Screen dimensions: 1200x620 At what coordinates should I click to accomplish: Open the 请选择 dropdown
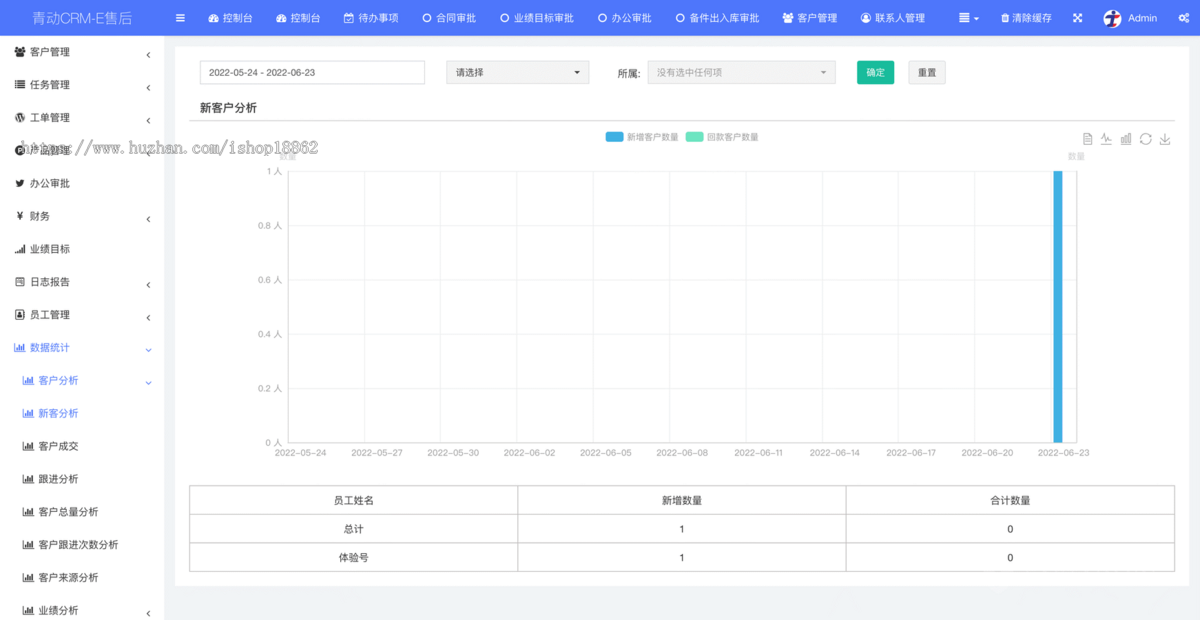pyautogui.click(x=517, y=72)
